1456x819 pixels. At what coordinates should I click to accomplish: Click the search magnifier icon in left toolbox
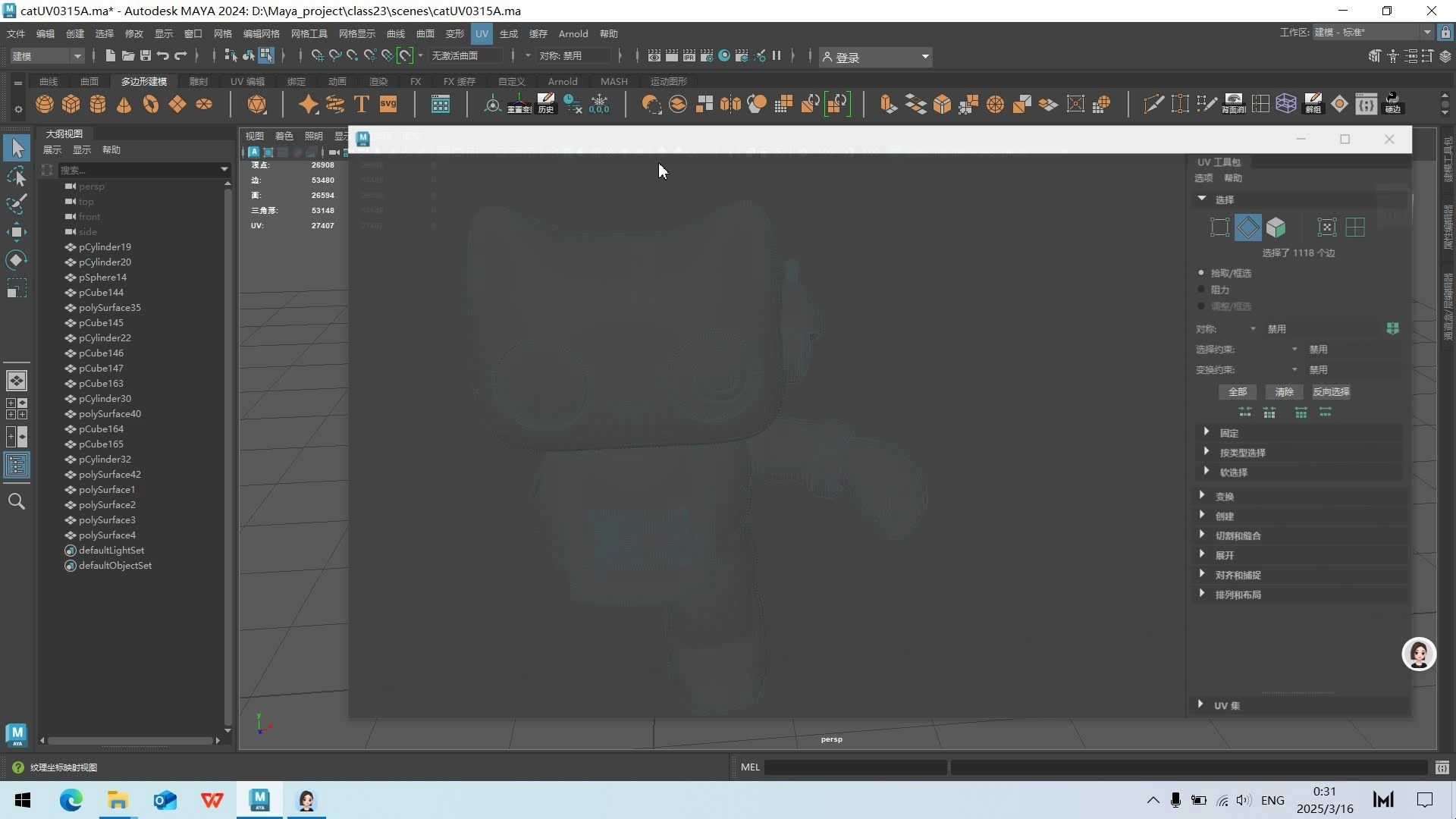(17, 501)
